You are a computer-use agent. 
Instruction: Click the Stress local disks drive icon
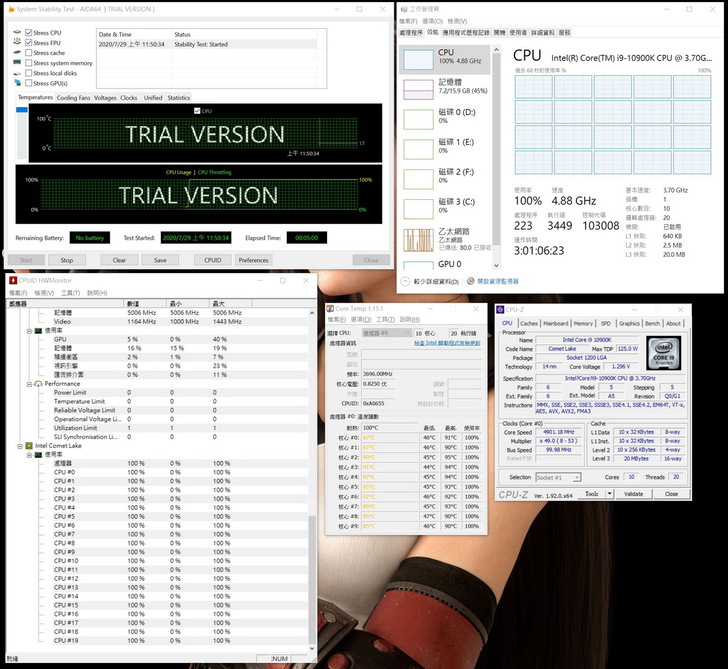[16, 73]
